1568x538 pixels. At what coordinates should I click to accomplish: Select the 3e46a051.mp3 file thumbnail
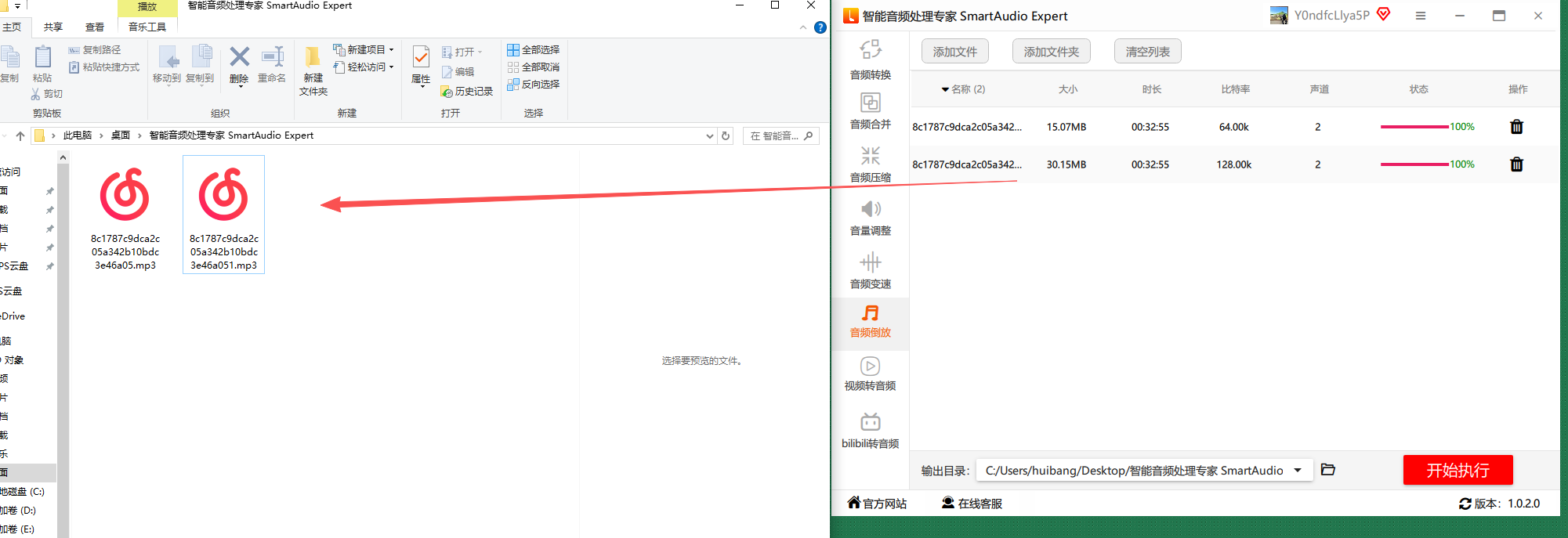[223, 214]
